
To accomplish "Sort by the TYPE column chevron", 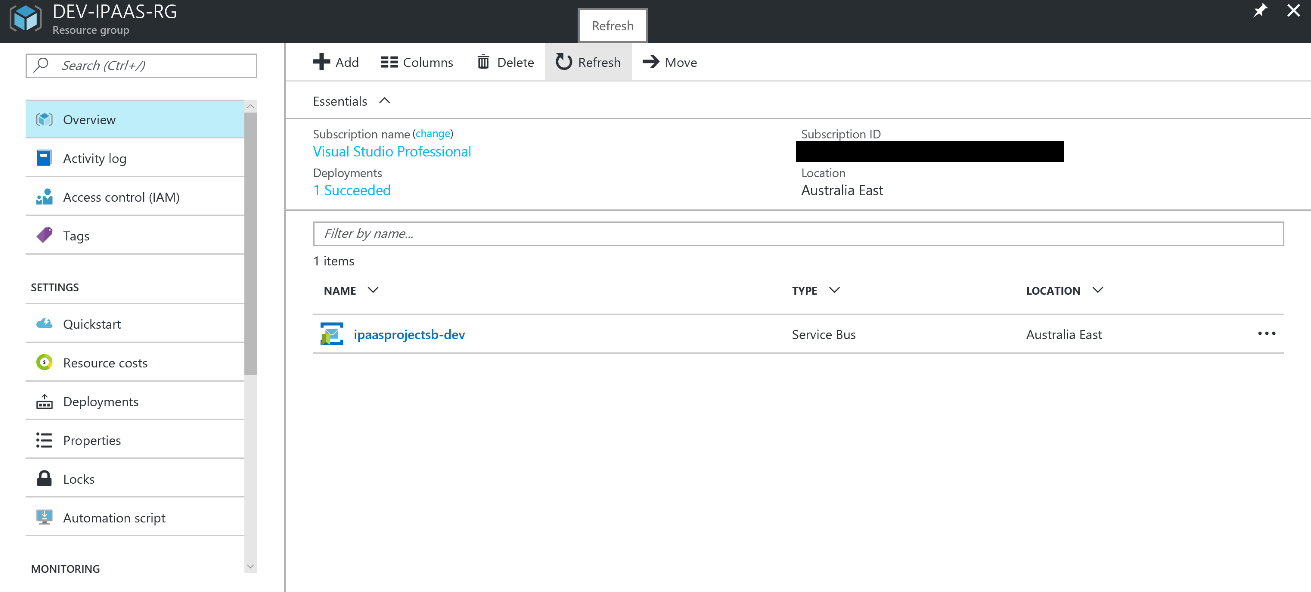I will tap(834, 290).
